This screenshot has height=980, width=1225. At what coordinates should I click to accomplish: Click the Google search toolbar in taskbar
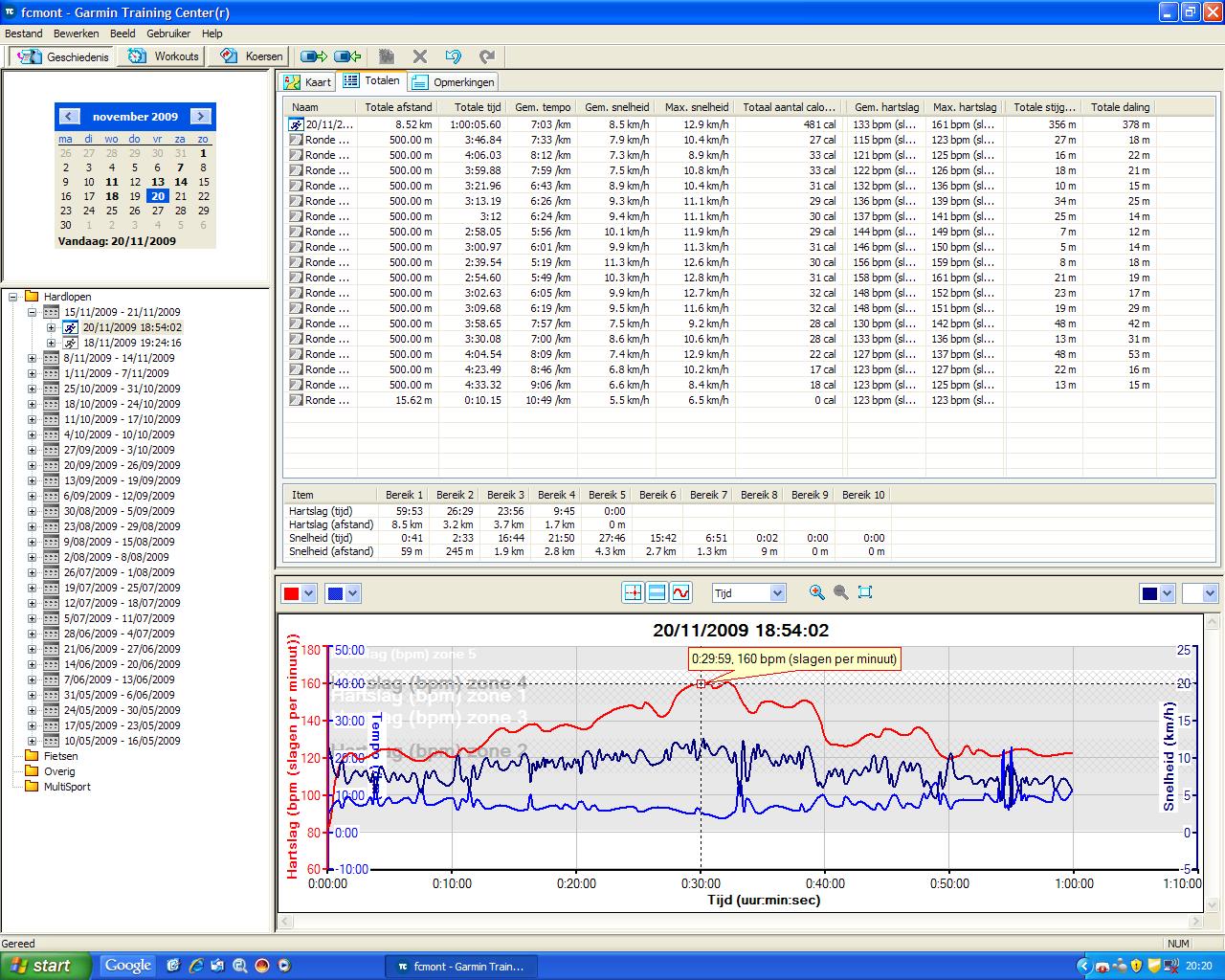tap(128, 965)
